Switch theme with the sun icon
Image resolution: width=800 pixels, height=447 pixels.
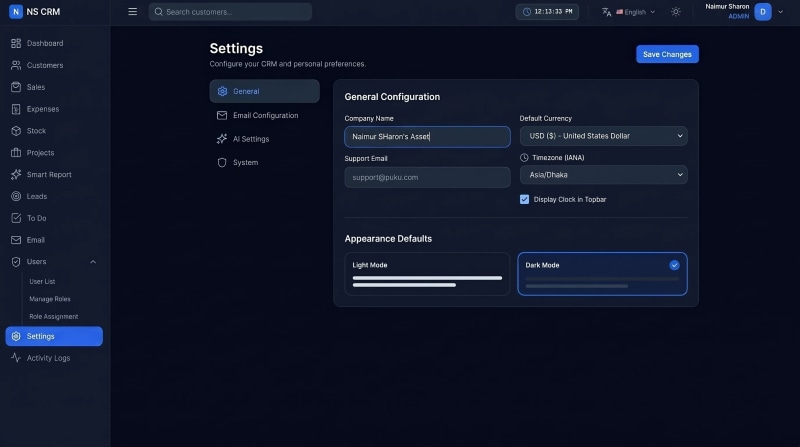click(x=676, y=12)
